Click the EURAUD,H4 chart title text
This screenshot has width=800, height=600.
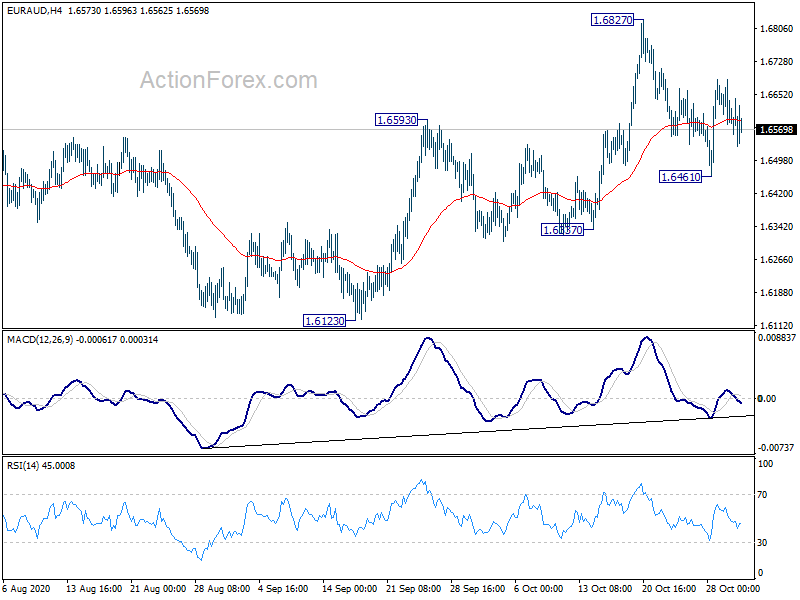tap(34, 10)
